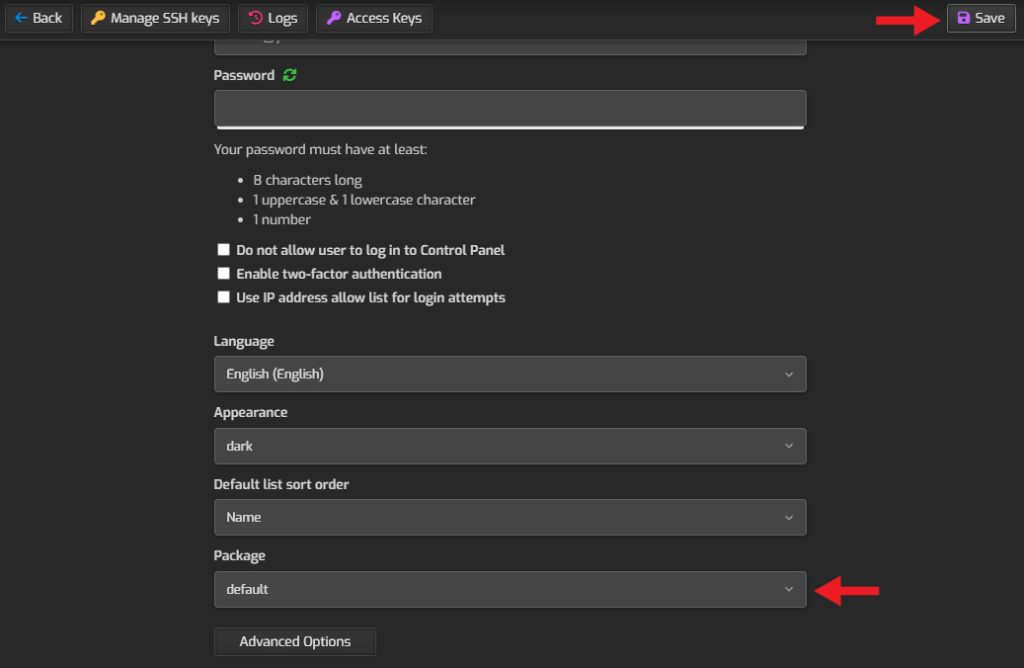Check "Enable two-factor authentication"
The height and width of the screenshot is (668, 1024).
point(223,273)
